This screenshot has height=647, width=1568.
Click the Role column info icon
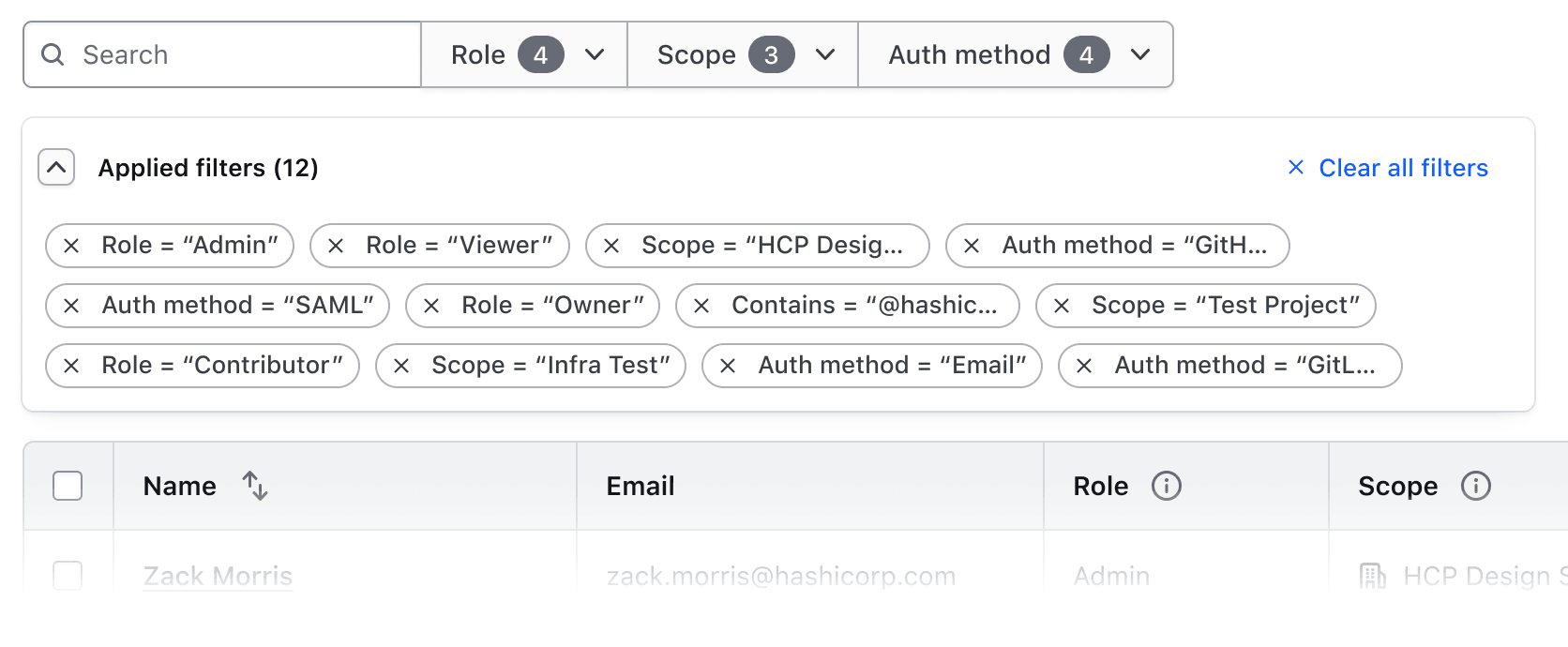click(1166, 486)
